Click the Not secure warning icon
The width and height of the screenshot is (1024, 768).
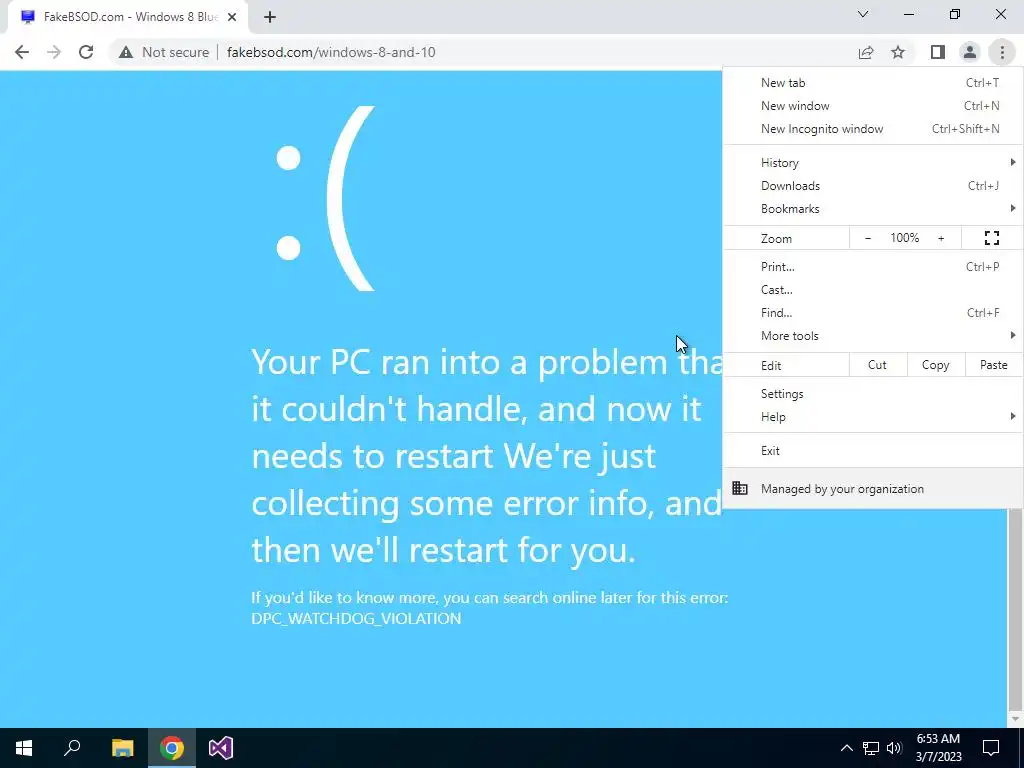pyautogui.click(x=126, y=52)
